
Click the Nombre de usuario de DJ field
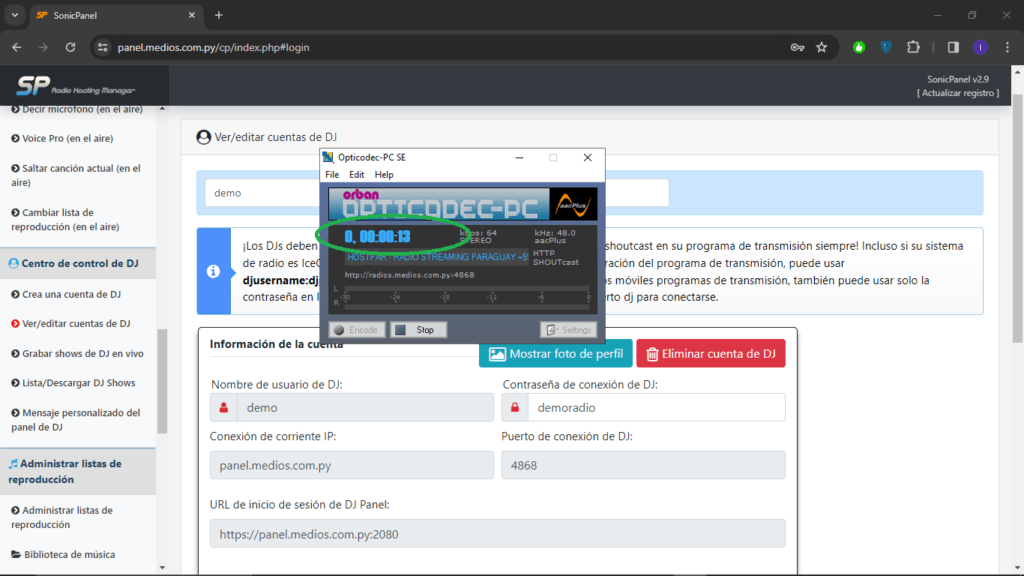(x=365, y=408)
